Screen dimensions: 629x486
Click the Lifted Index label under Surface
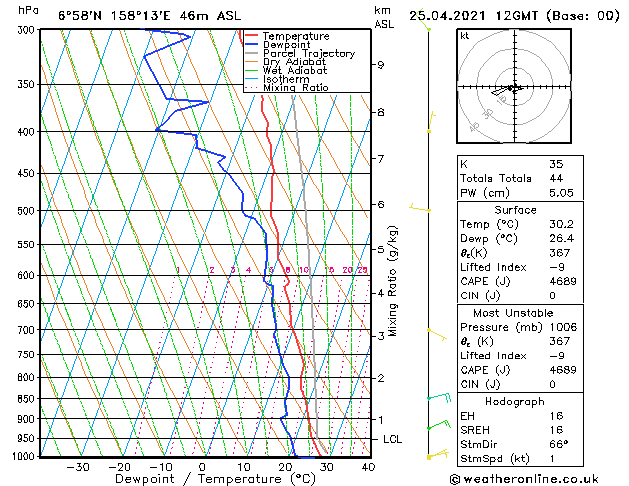493,267
